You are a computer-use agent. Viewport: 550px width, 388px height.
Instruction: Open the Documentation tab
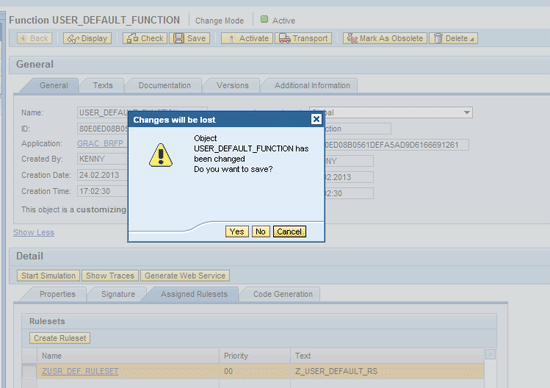click(x=165, y=86)
